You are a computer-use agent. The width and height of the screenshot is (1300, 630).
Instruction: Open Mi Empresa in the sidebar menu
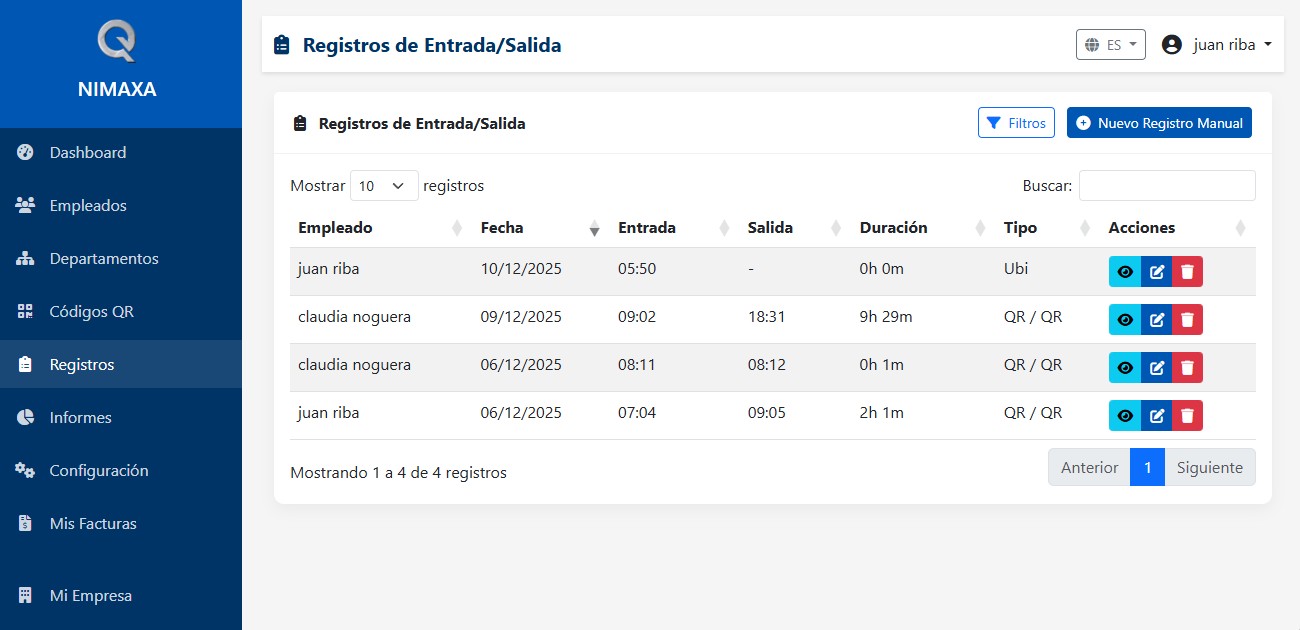pyautogui.click(x=91, y=595)
